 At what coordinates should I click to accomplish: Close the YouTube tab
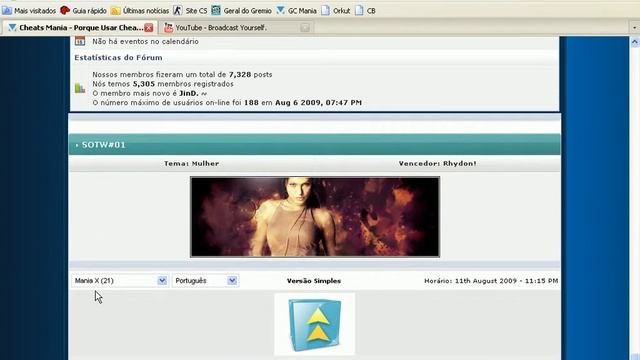point(304,28)
